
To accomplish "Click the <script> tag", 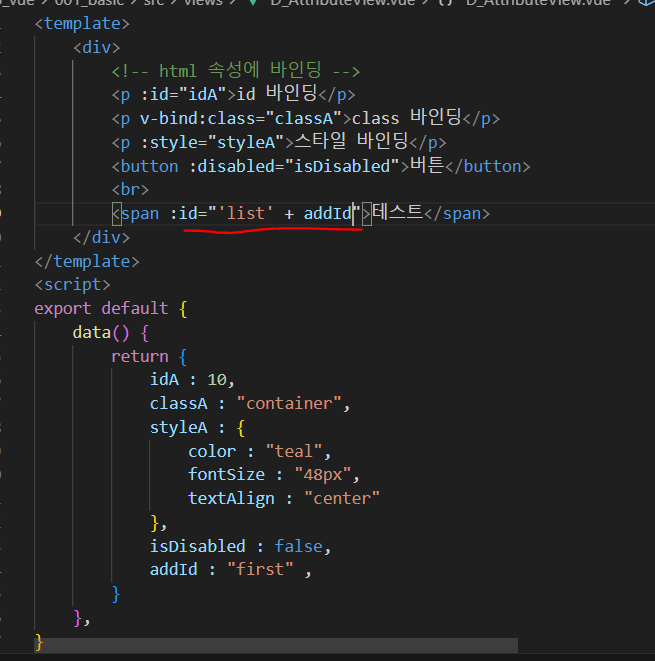I will 72,285.
